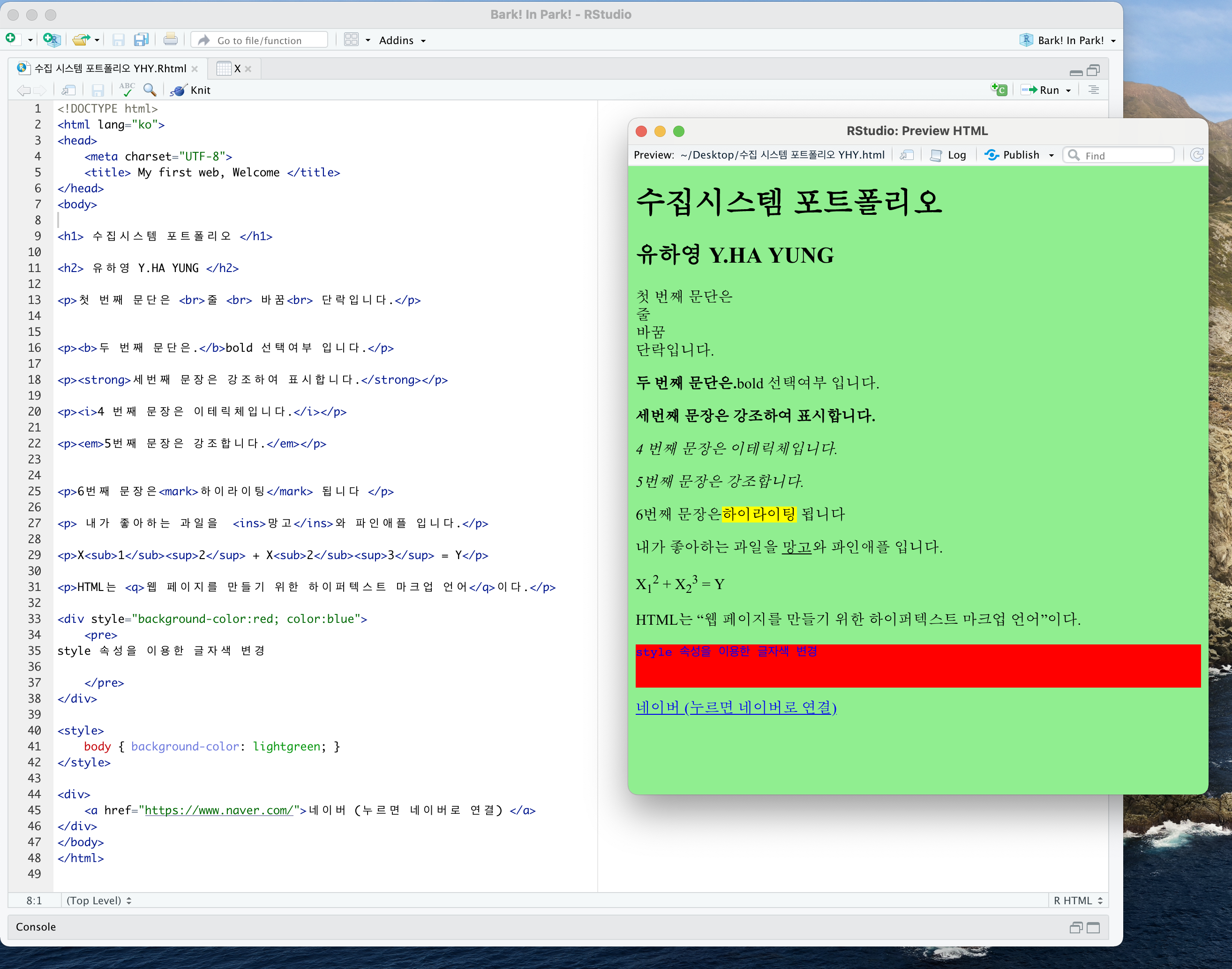The height and width of the screenshot is (969, 1232).
Task: Open the New File dropdown arrow
Action: click(x=30, y=40)
